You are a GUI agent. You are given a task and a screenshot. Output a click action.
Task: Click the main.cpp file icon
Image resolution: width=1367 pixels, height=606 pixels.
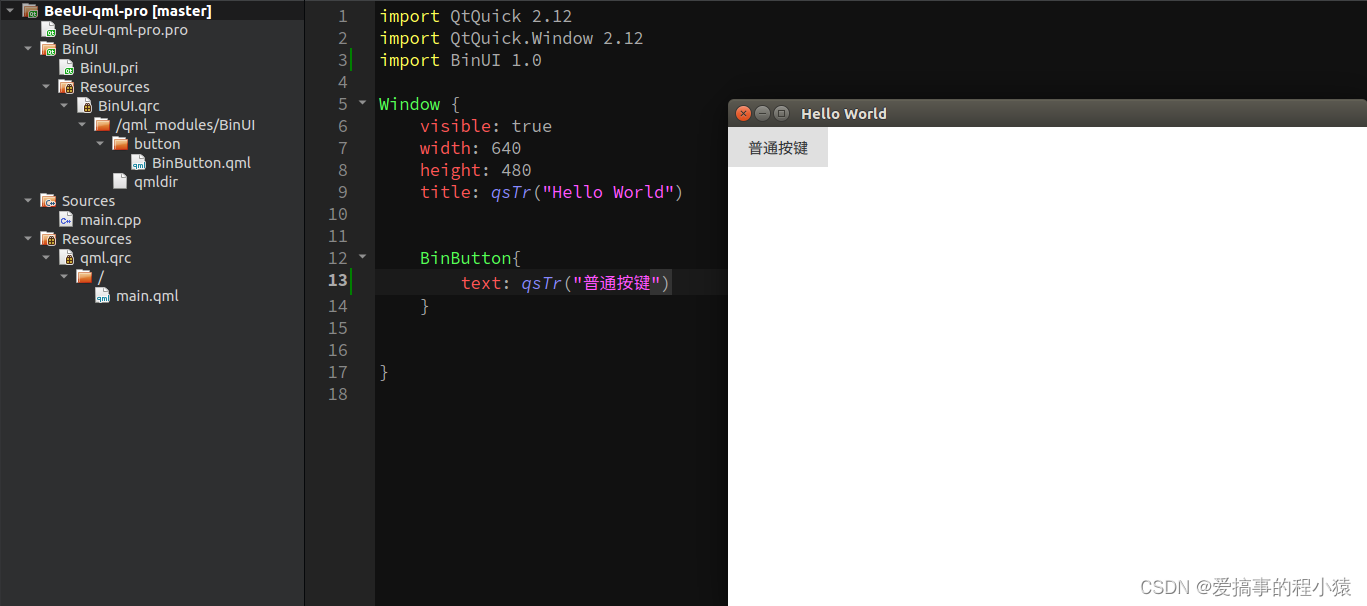66,220
